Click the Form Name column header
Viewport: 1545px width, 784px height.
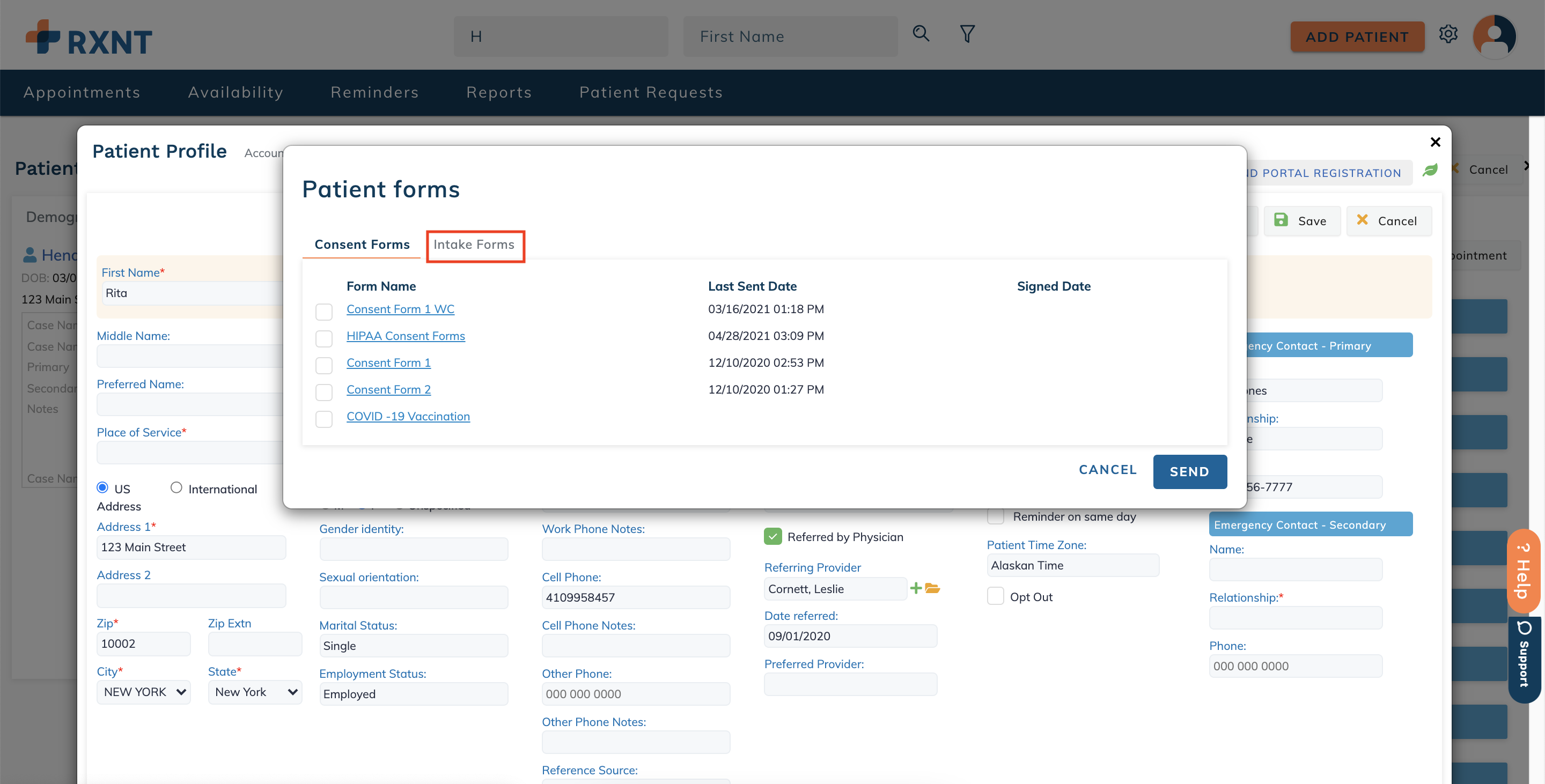point(381,286)
